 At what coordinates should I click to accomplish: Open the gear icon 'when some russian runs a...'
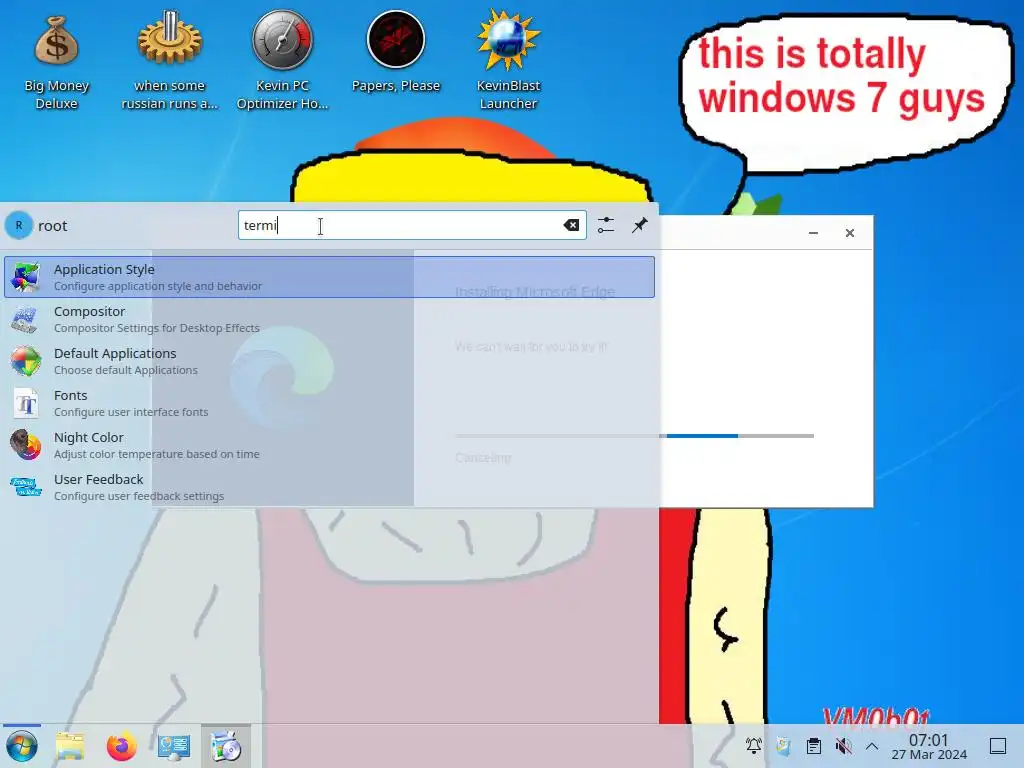[x=169, y=60]
